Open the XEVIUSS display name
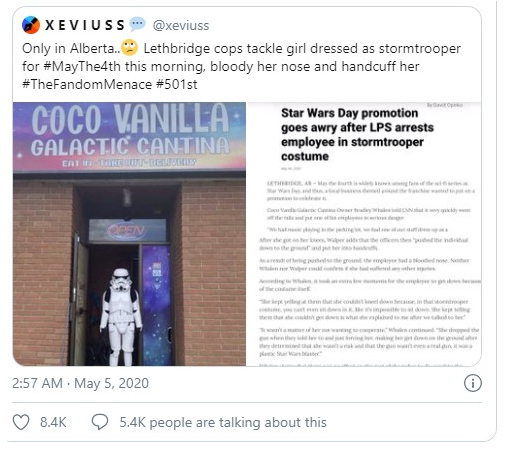The width and height of the screenshot is (506, 451). (85, 25)
